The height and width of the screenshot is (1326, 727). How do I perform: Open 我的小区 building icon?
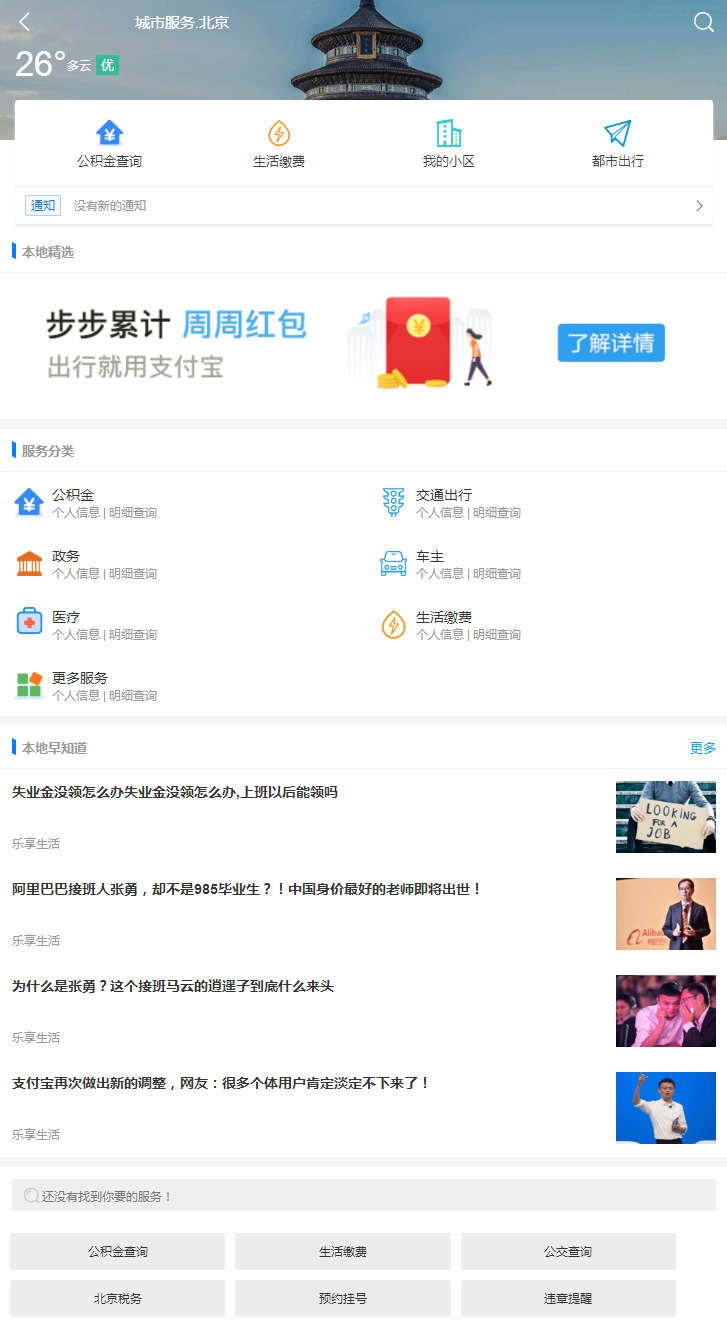pos(448,133)
